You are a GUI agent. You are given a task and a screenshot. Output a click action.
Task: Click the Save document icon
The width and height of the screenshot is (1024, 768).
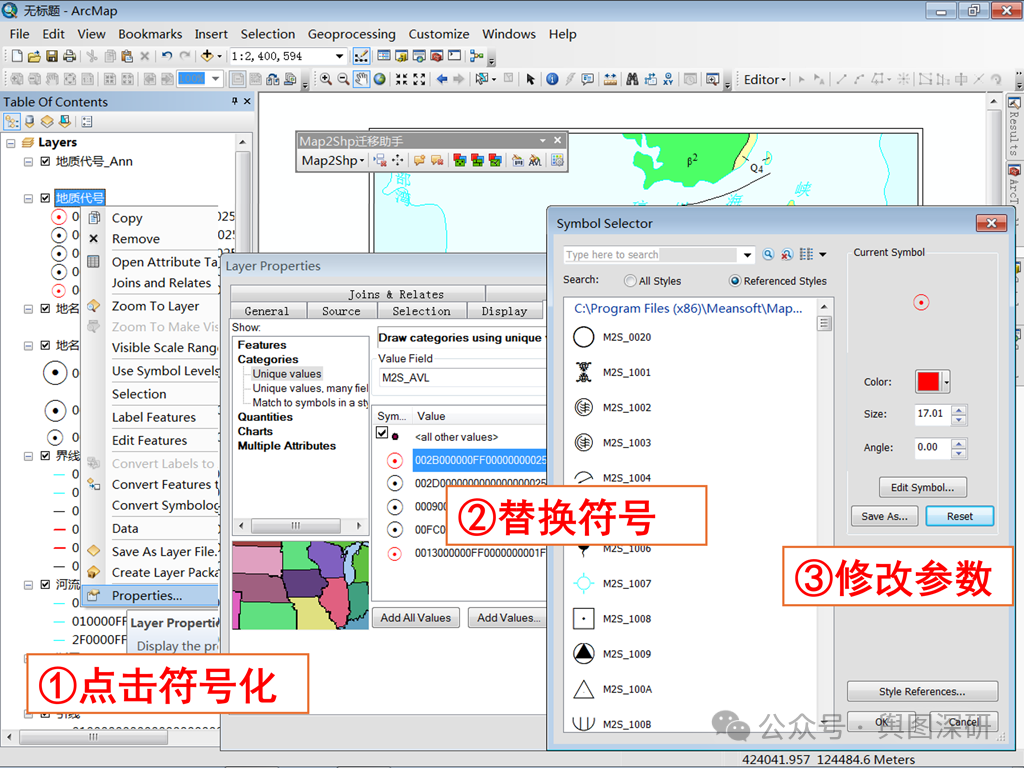[x=52, y=56]
